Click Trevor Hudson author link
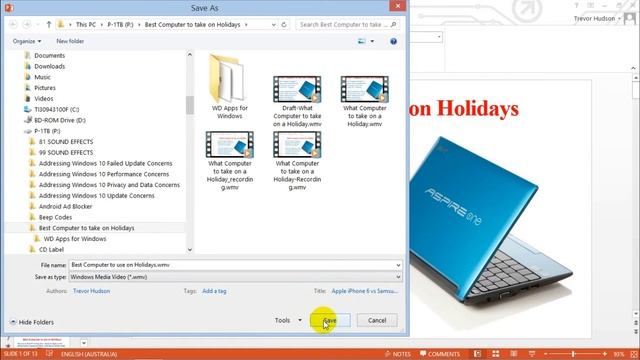Image resolution: width=640 pixels, height=360 pixels. point(91,291)
